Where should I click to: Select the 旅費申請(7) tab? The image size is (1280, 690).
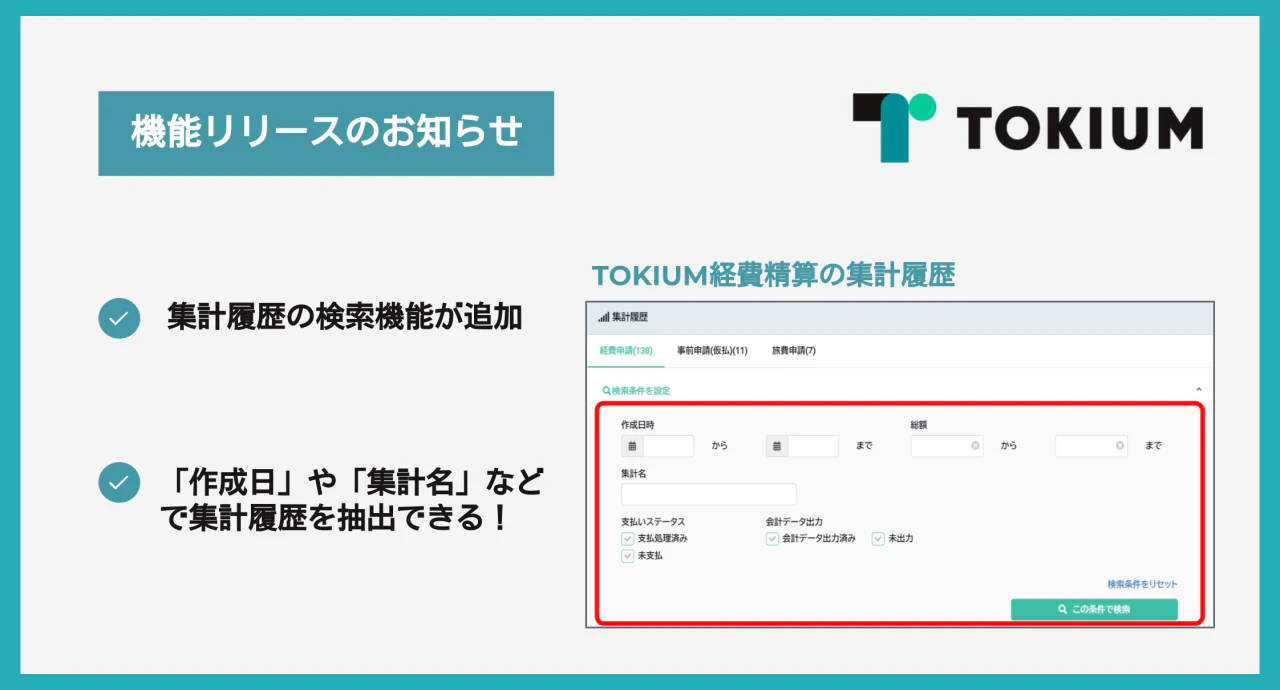794,351
